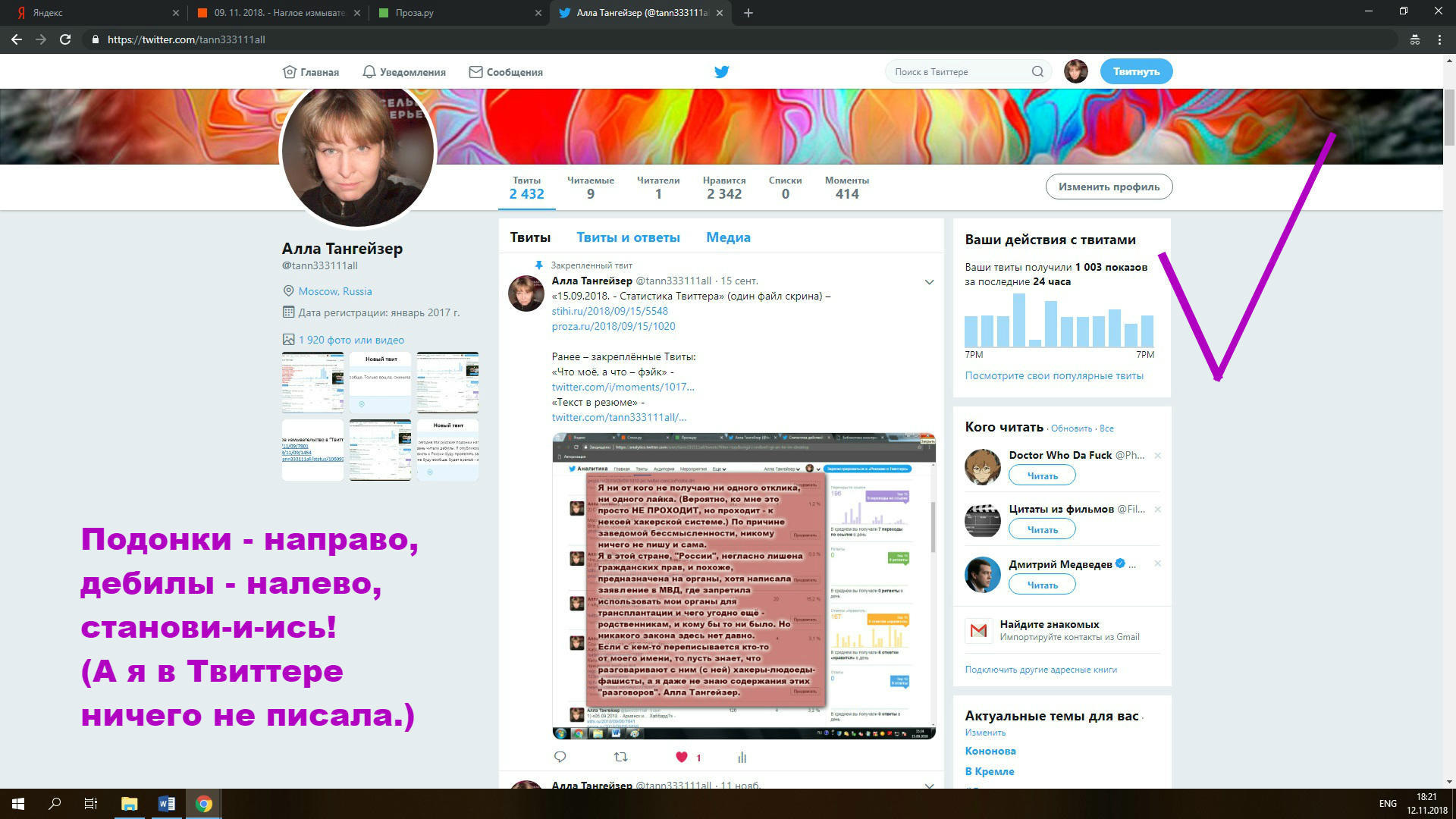Open pinned tweet screenshot image

[x=744, y=586]
